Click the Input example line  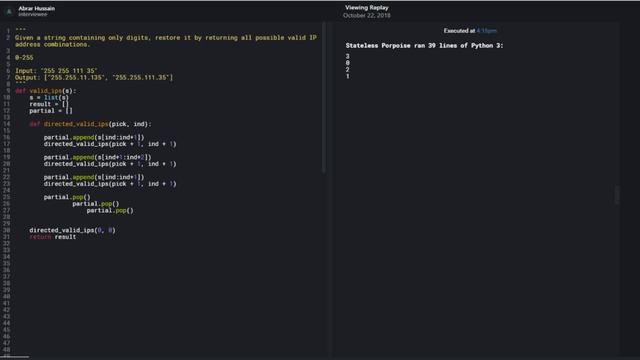tap(56, 71)
